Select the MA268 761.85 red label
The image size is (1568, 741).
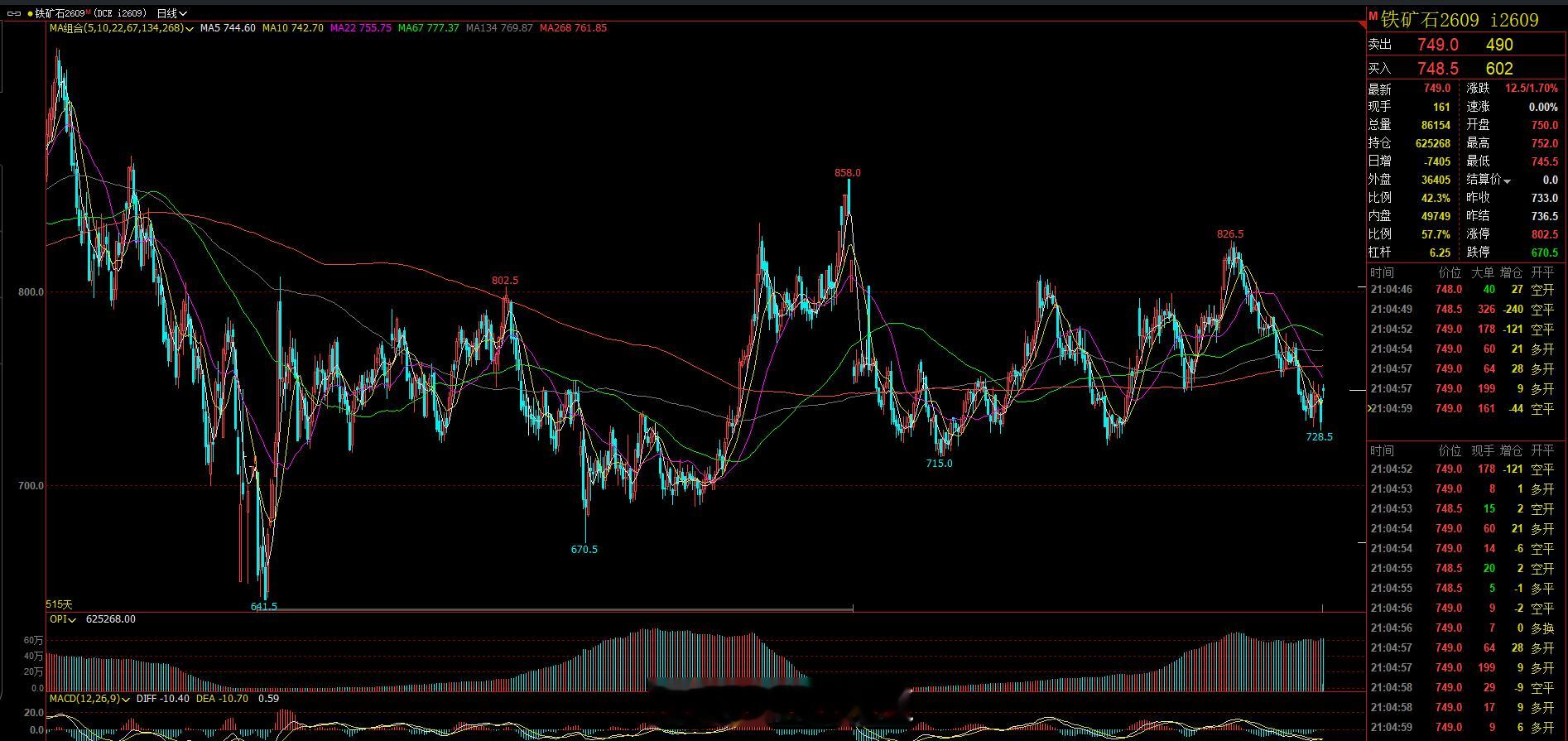tap(573, 28)
